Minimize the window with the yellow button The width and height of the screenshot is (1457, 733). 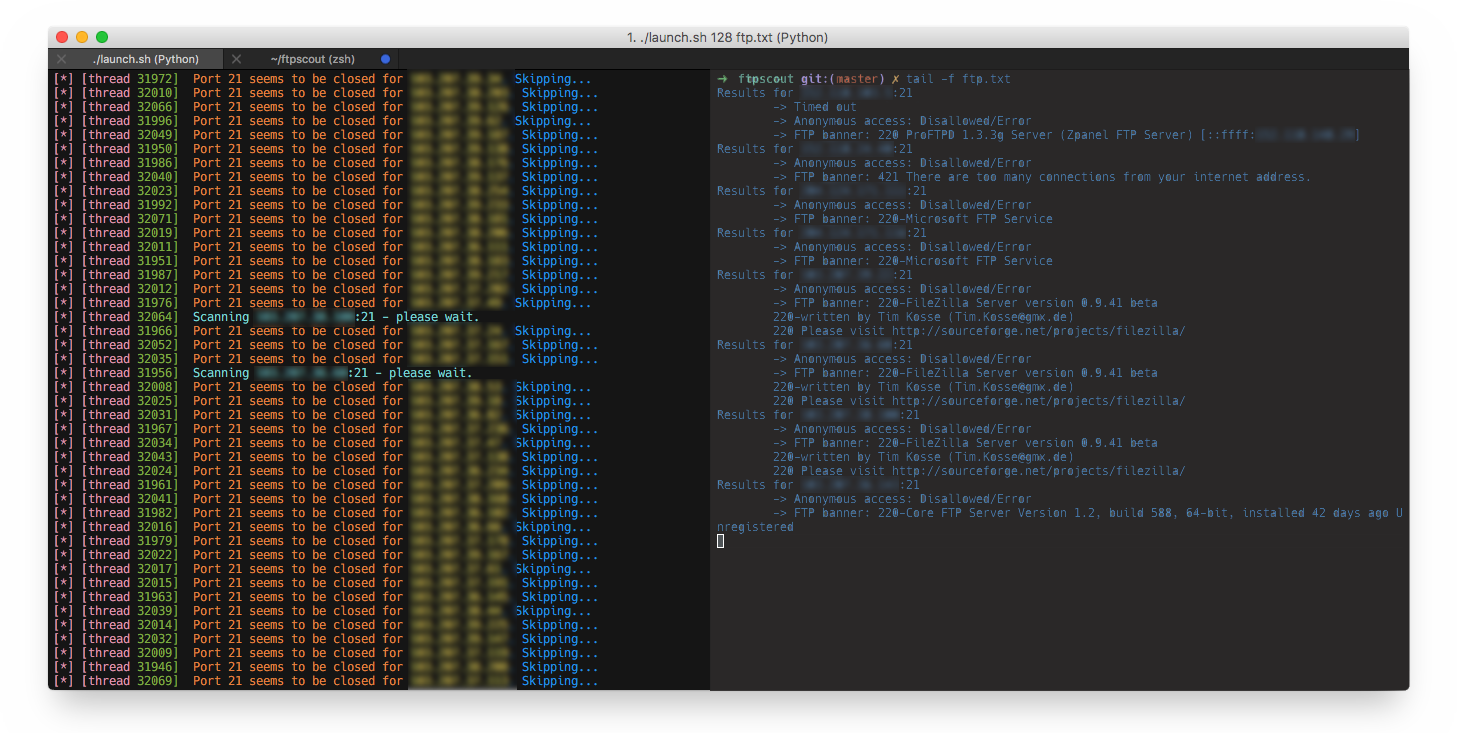click(x=82, y=37)
